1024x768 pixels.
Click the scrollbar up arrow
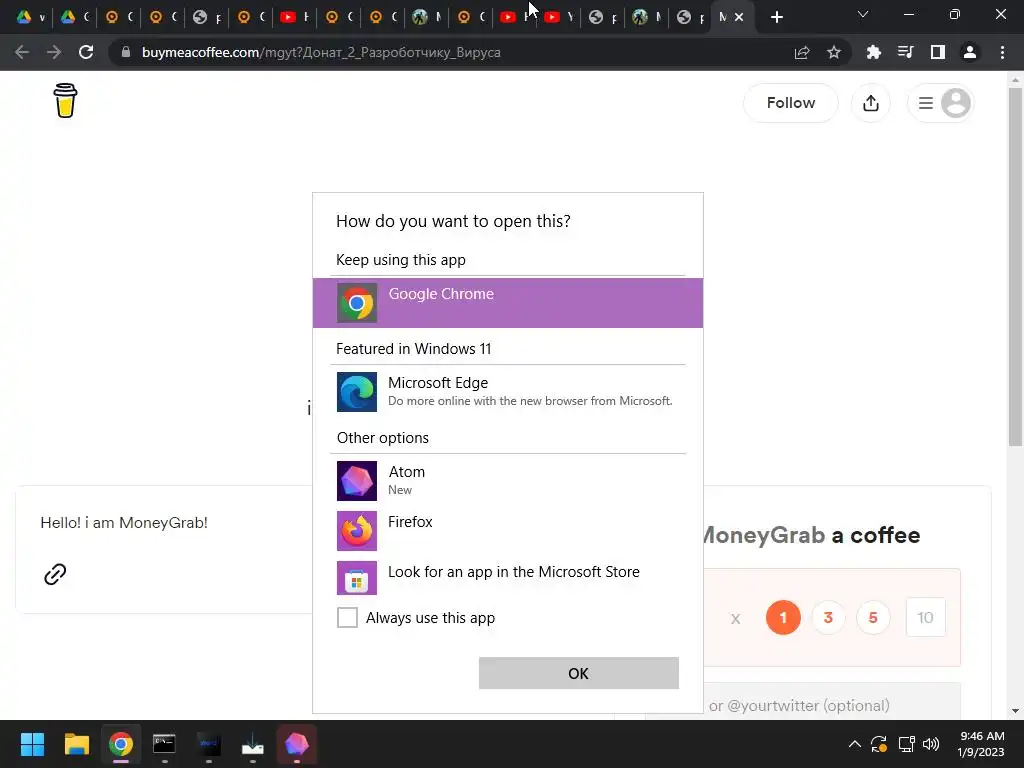pos(1015,80)
